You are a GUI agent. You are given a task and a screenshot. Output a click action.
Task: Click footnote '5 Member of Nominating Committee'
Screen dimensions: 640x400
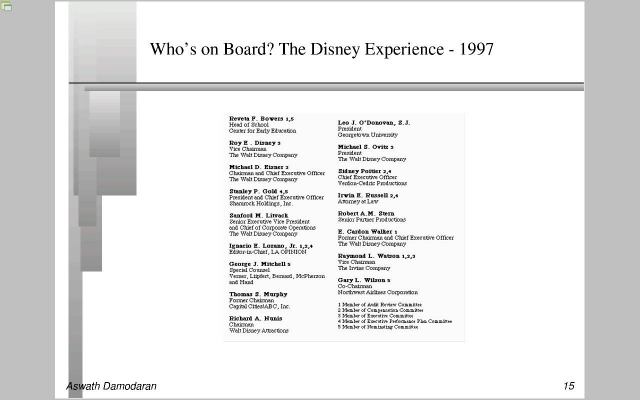(378, 327)
